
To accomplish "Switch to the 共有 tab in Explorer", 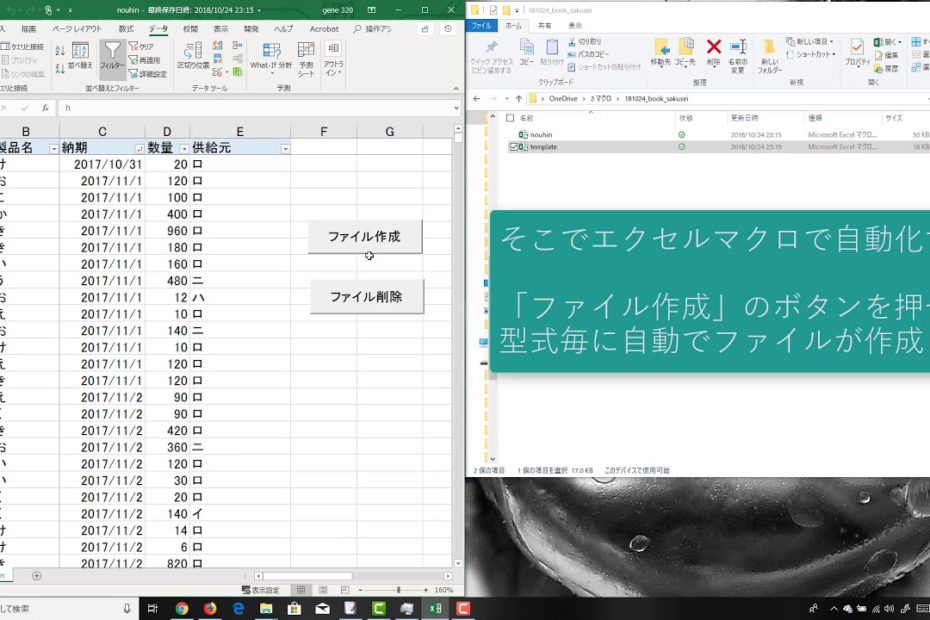I will pyautogui.click(x=544, y=25).
